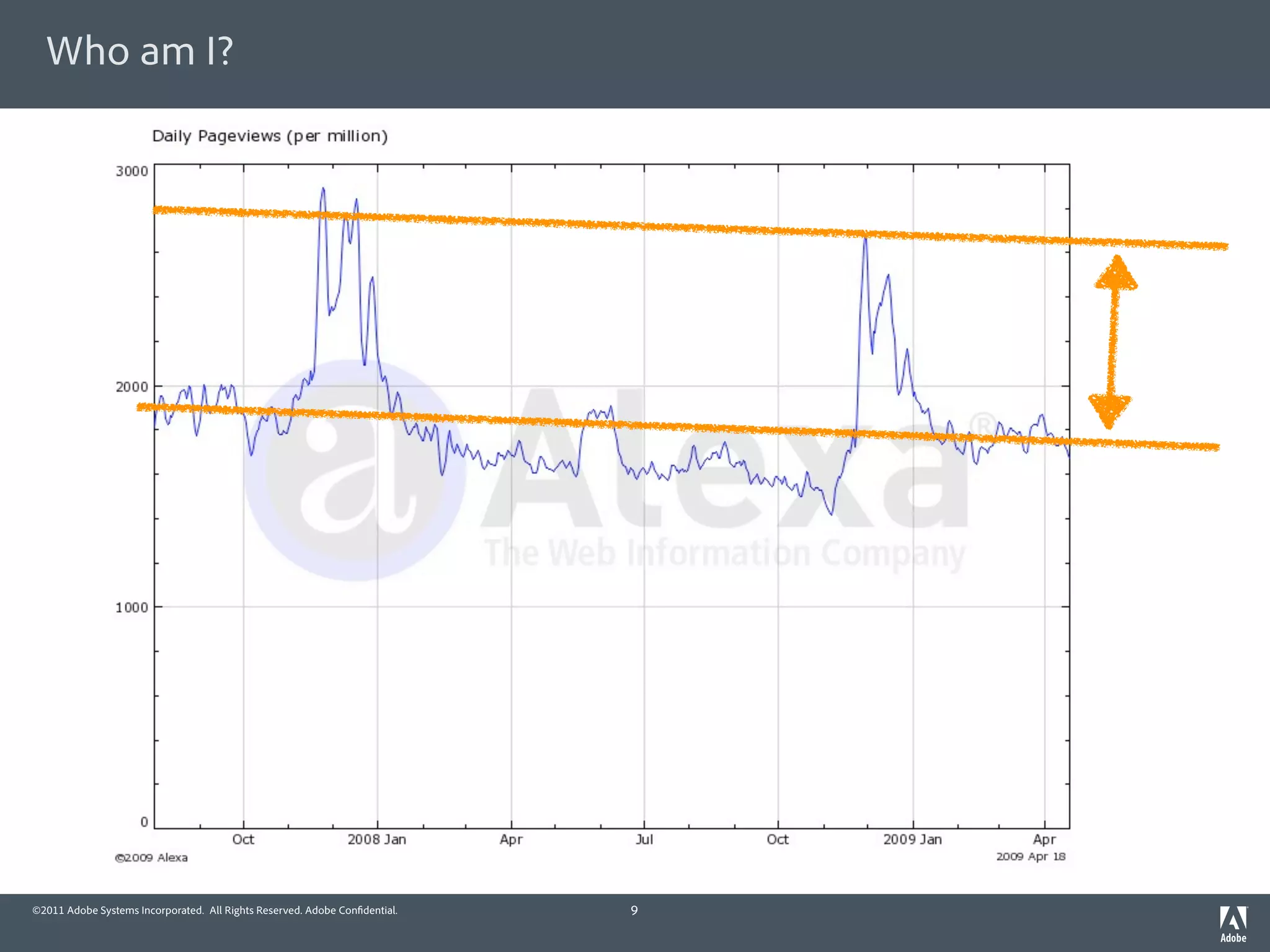
Task: Click the 'Who am I?' slide title
Action: 140,51
